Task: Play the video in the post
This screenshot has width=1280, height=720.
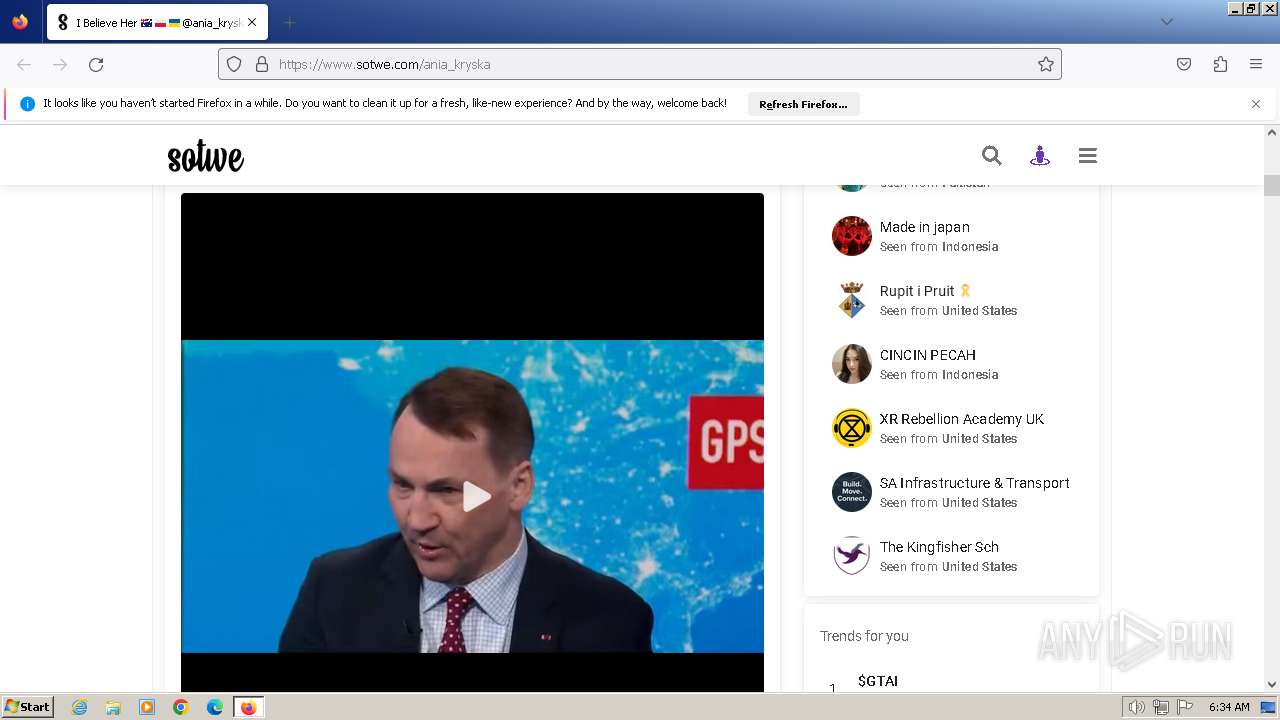Action: (476, 496)
